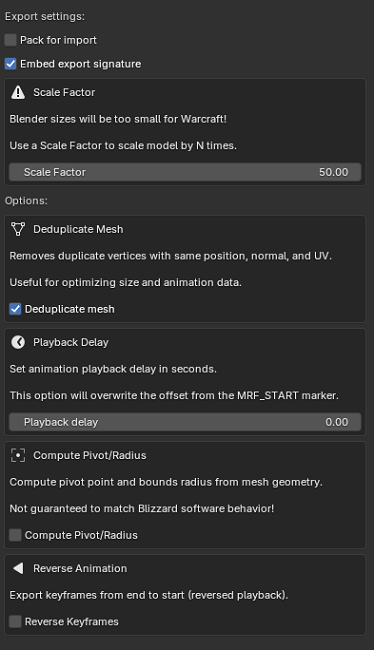Uncheck Embed export signature
This screenshot has height=650, width=374.
(10, 64)
